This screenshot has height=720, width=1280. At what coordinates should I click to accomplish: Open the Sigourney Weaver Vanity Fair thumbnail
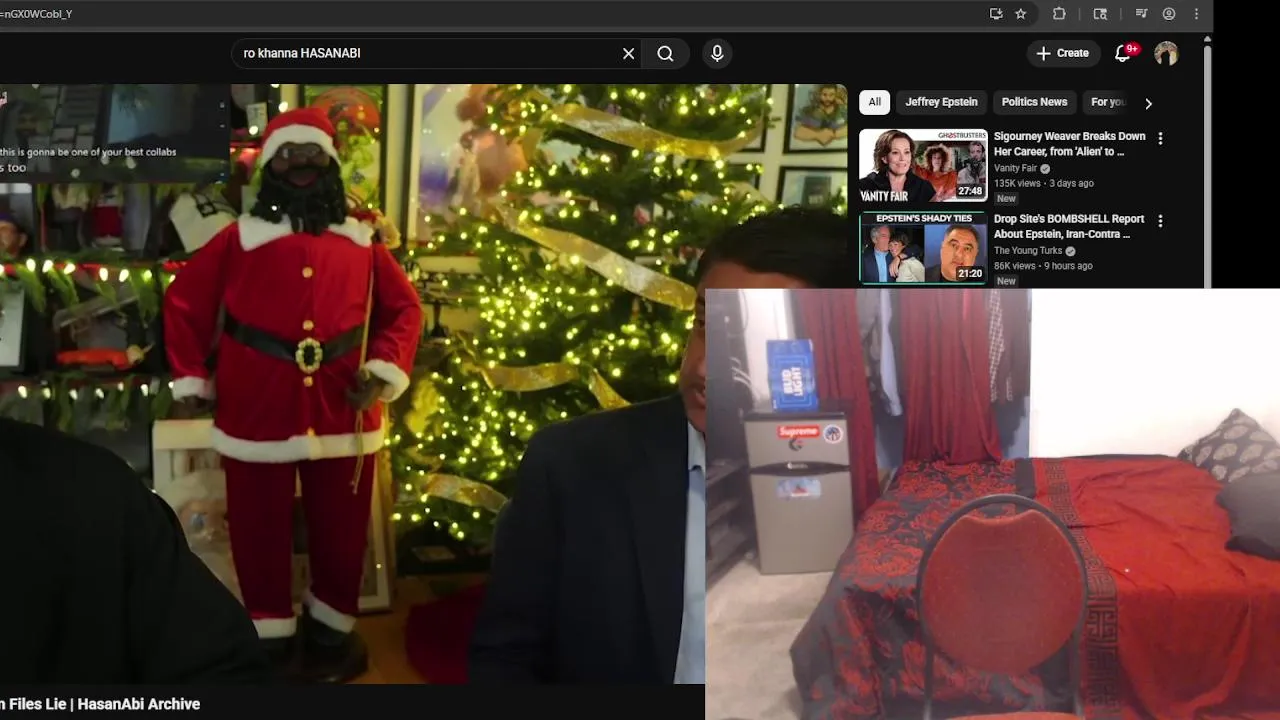(x=923, y=165)
